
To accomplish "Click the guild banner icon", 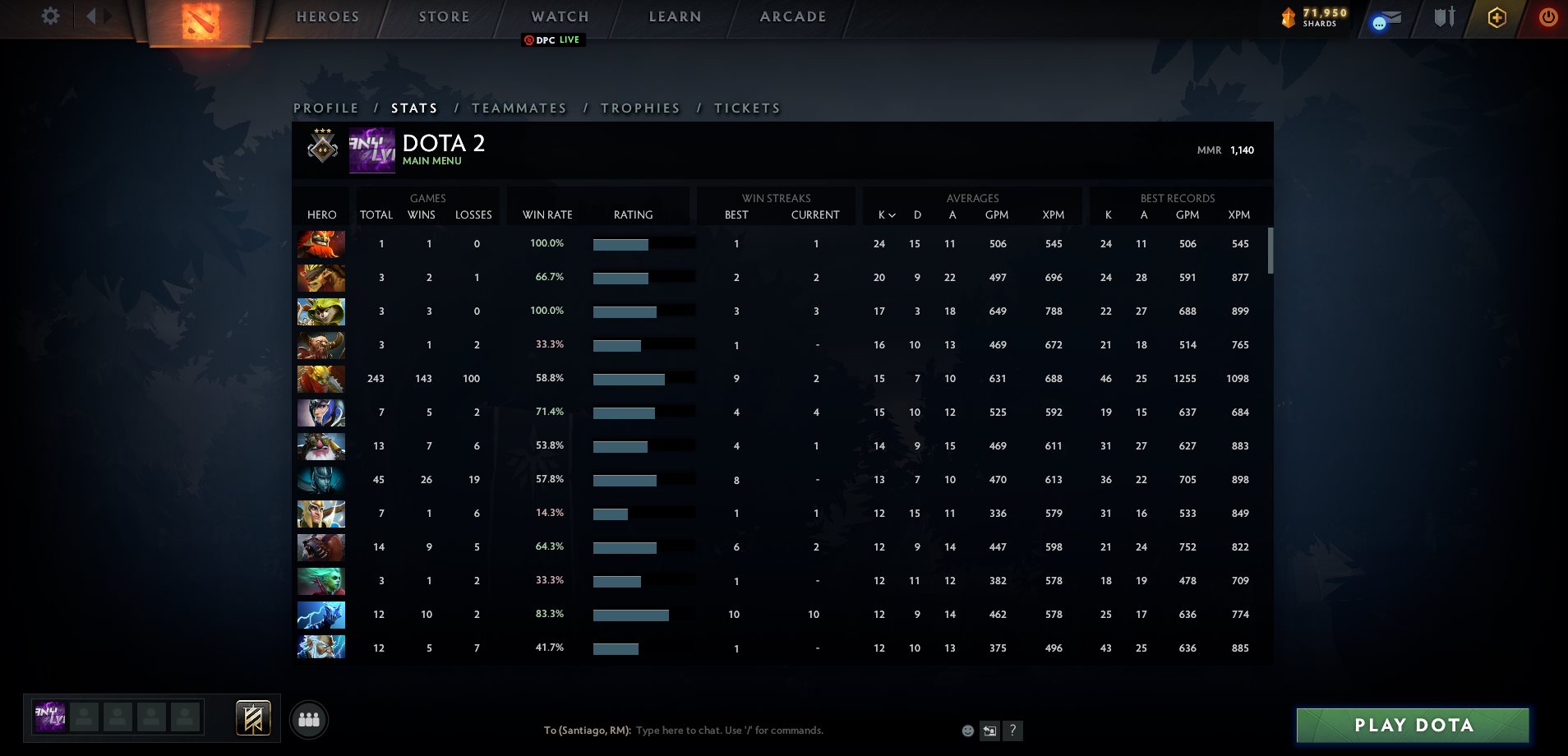I will pos(253,719).
